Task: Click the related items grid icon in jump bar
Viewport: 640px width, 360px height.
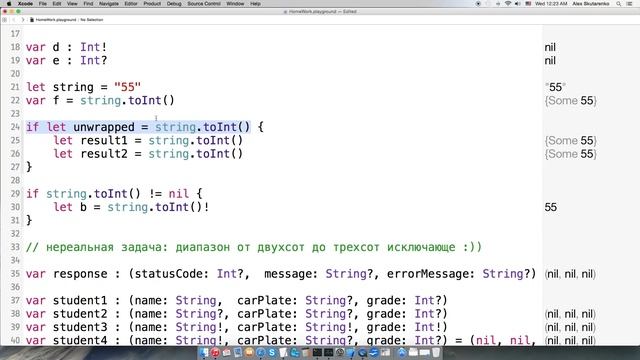Action: pos(5,20)
